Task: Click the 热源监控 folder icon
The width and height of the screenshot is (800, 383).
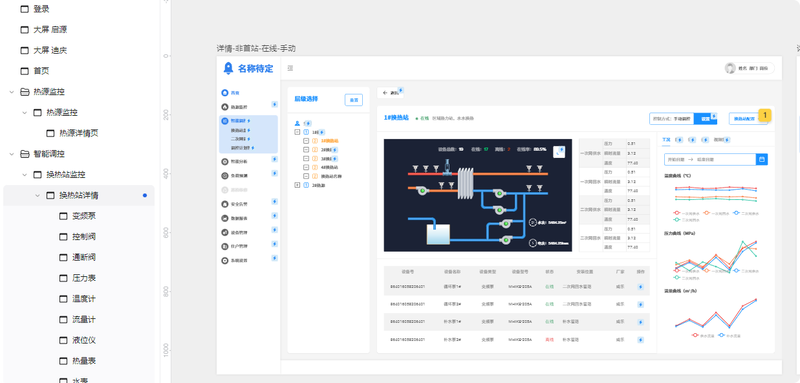Action: coord(24,92)
